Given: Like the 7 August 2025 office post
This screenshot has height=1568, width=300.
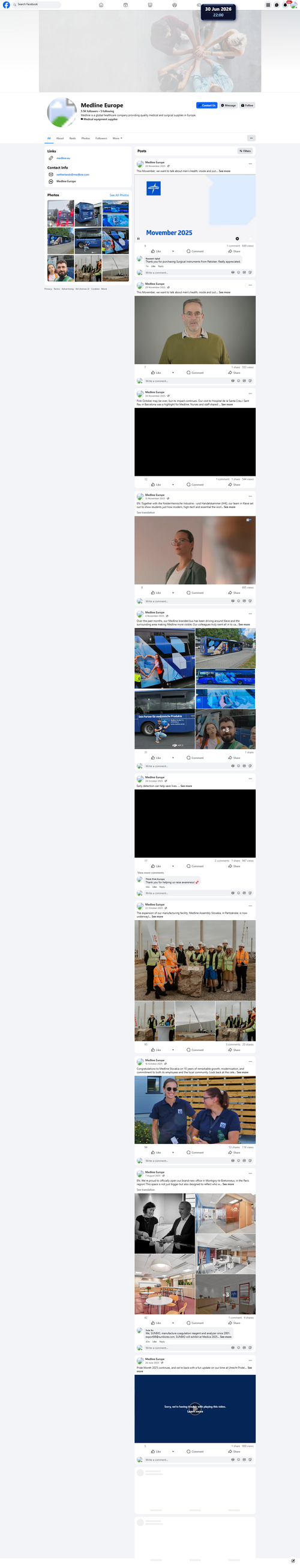Looking at the screenshot, I should point(157,1323).
